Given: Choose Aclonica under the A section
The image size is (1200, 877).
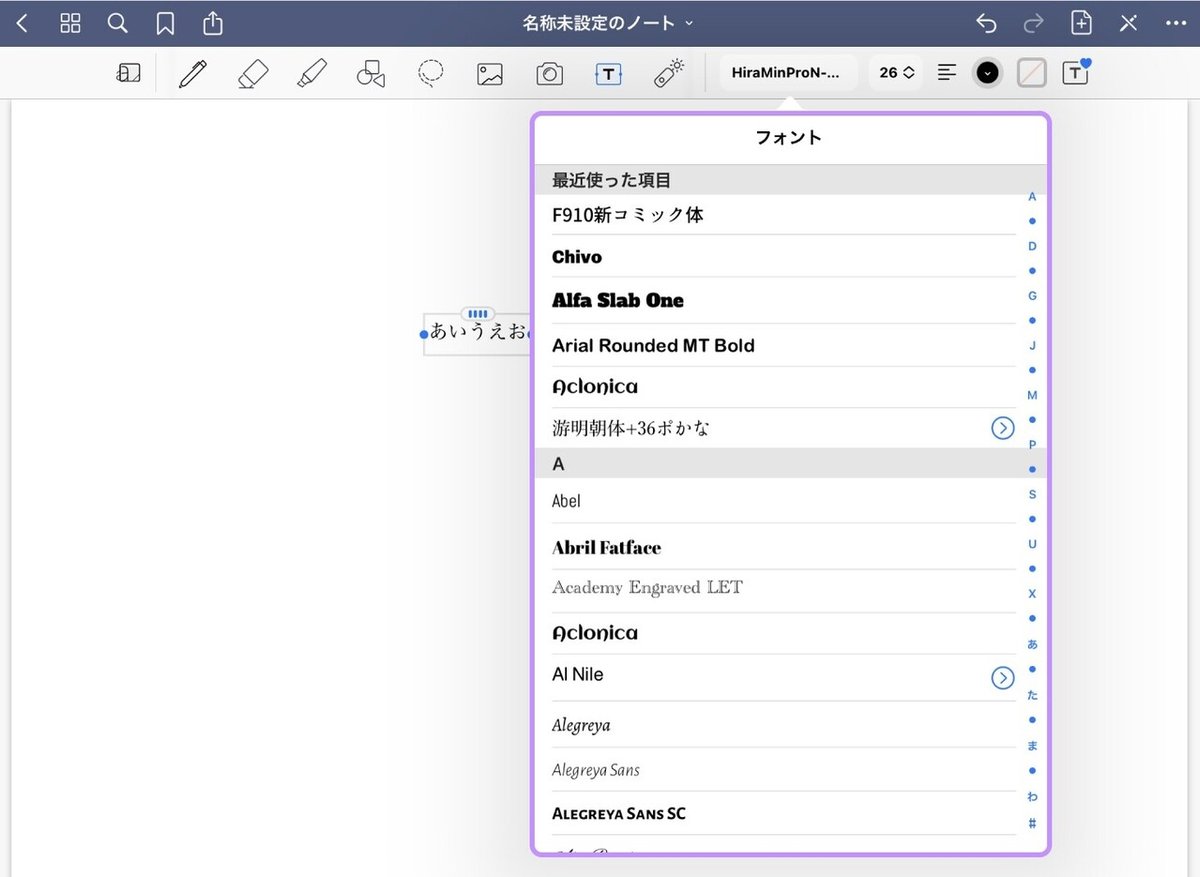Looking at the screenshot, I should pyautogui.click(x=784, y=633).
